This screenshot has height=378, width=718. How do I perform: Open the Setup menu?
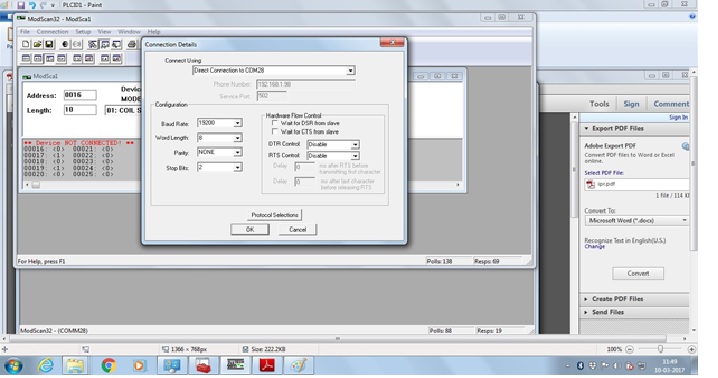click(x=83, y=32)
